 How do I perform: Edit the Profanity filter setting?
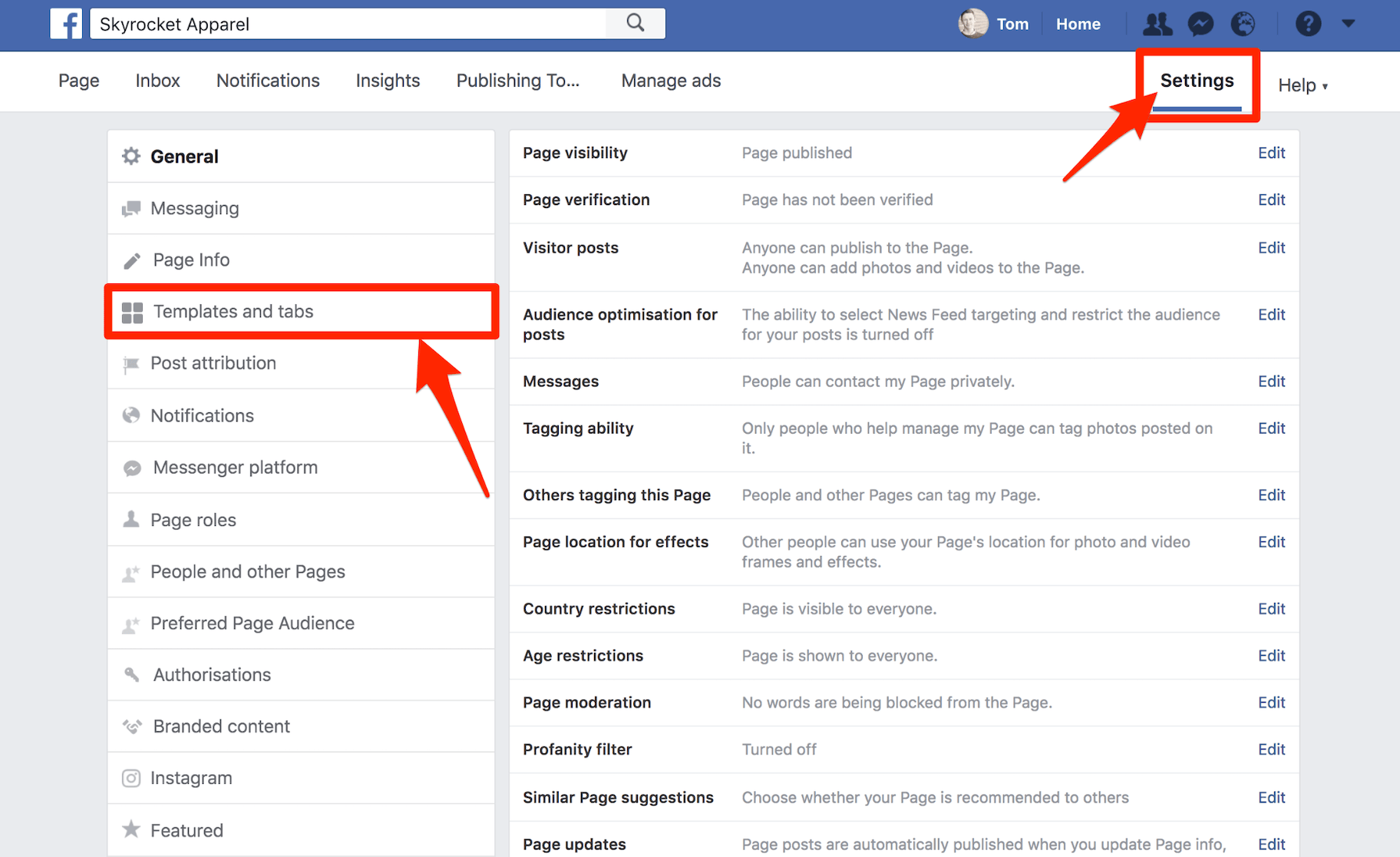1271,749
